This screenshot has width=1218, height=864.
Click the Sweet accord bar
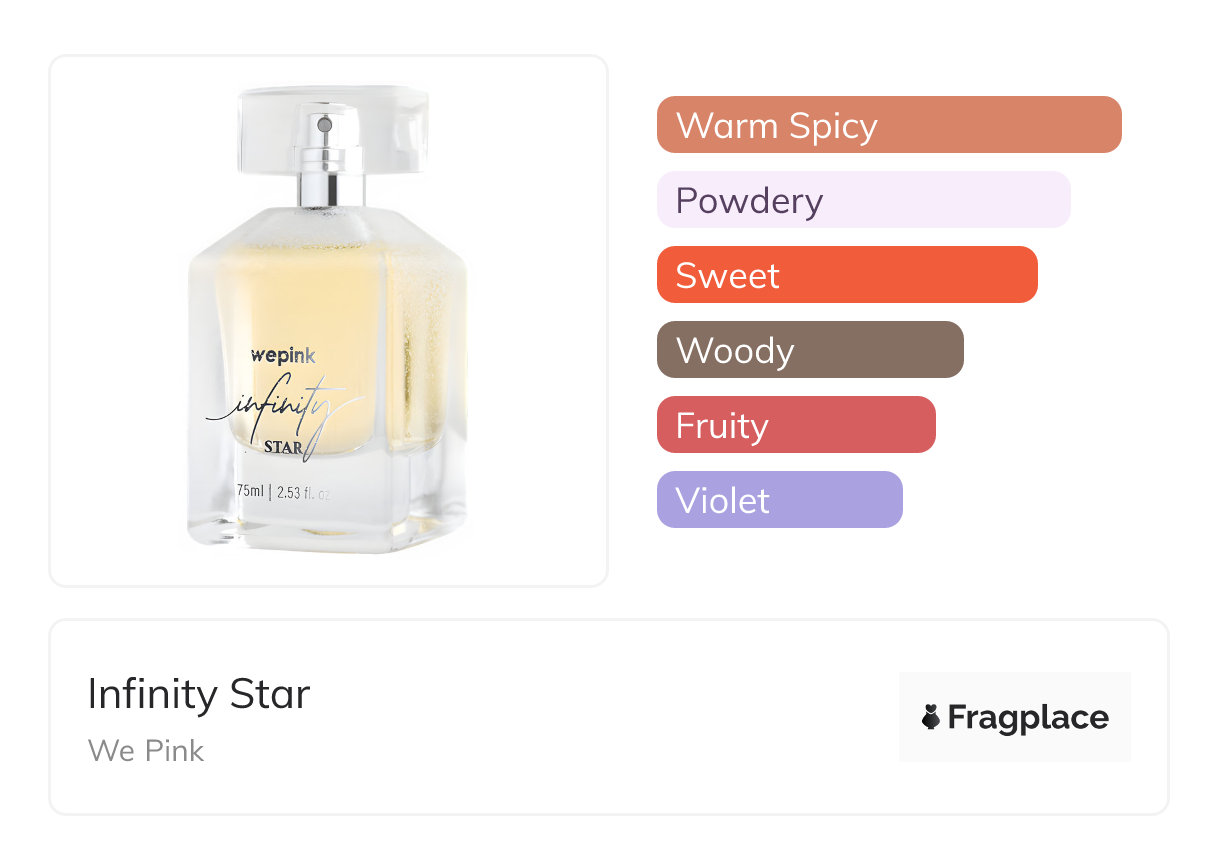pos(847,275)
